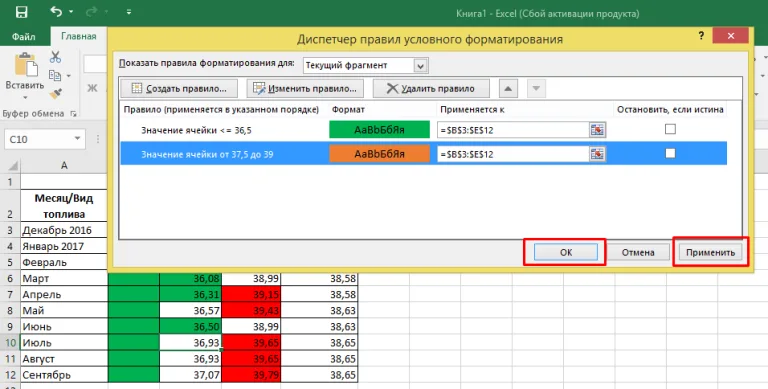Select cell with value 37,07

(191, 375)
